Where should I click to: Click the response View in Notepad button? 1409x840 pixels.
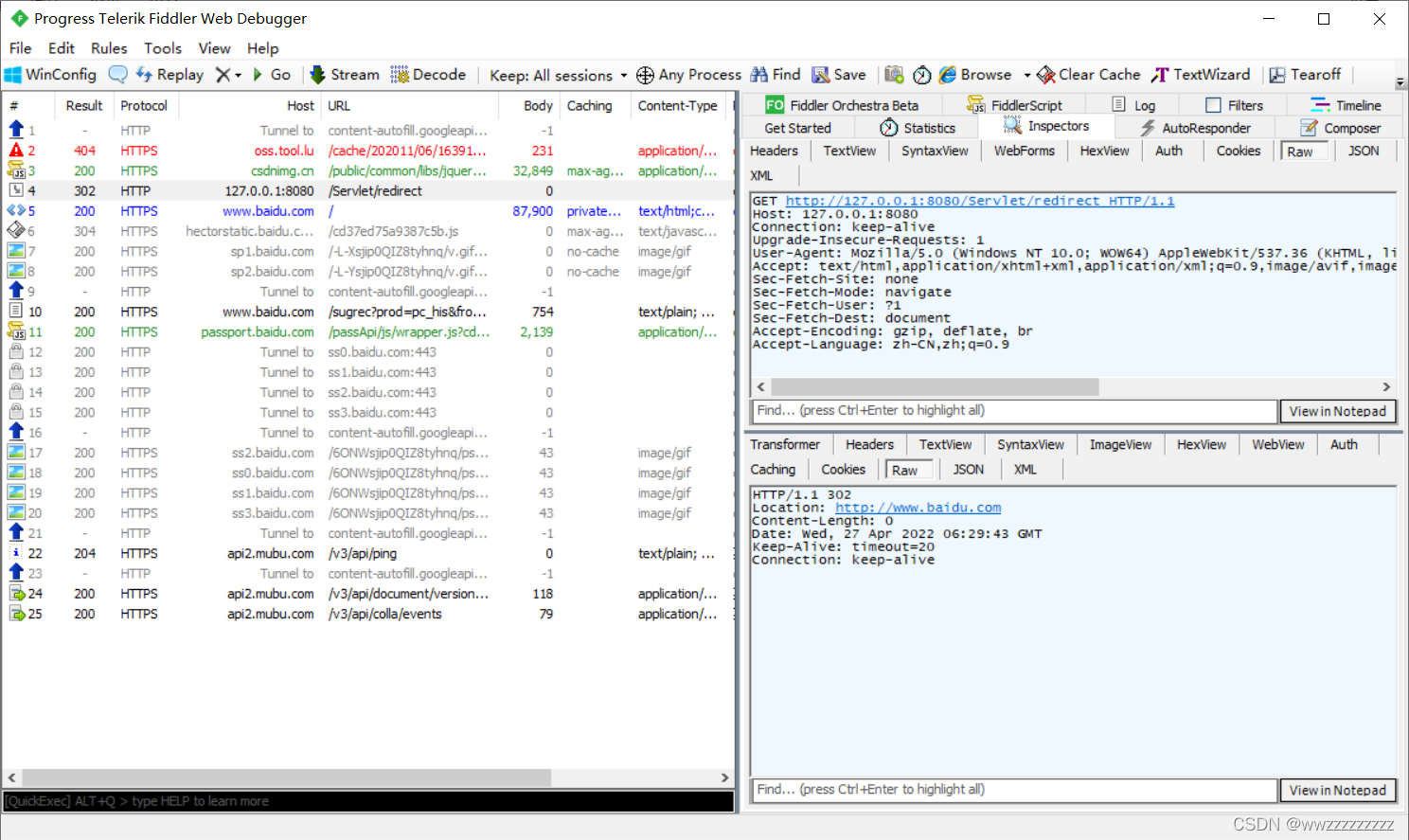1337,790
